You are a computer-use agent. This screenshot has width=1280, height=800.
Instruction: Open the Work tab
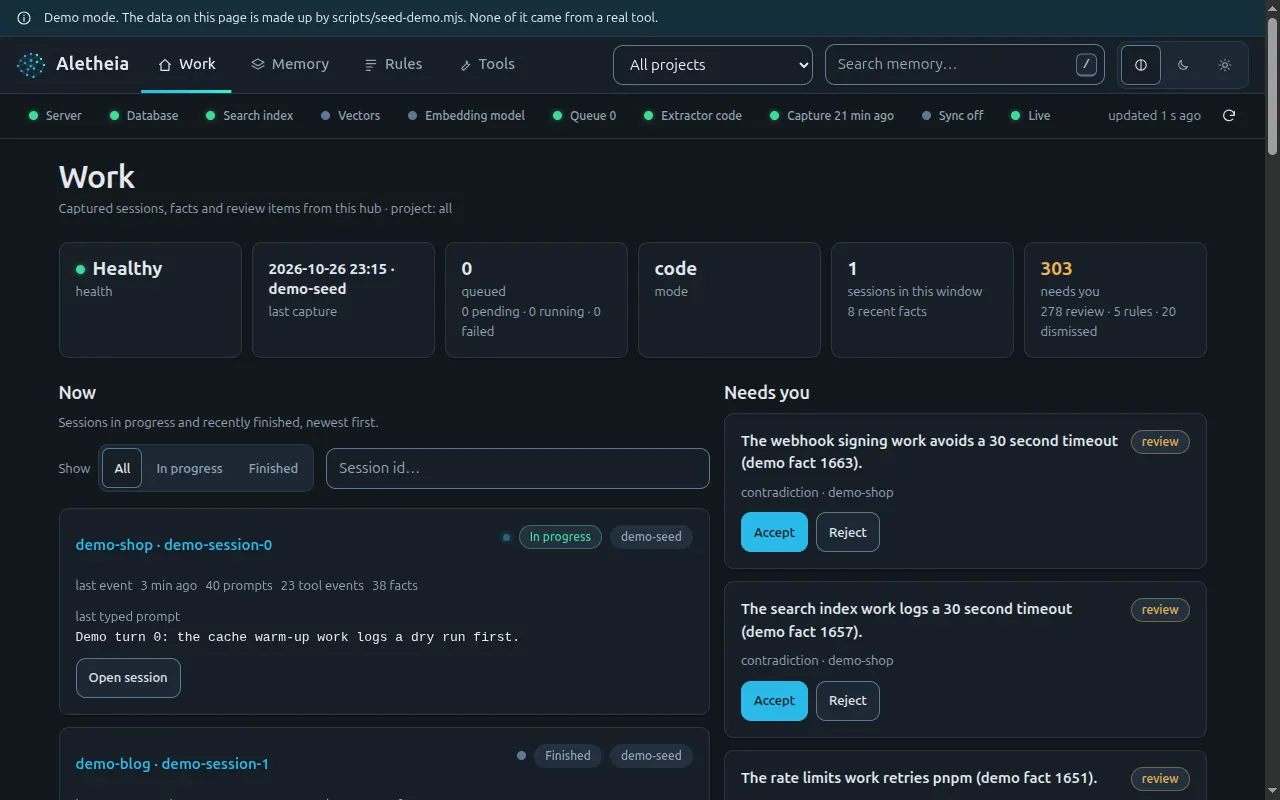(x=187, y=64)
